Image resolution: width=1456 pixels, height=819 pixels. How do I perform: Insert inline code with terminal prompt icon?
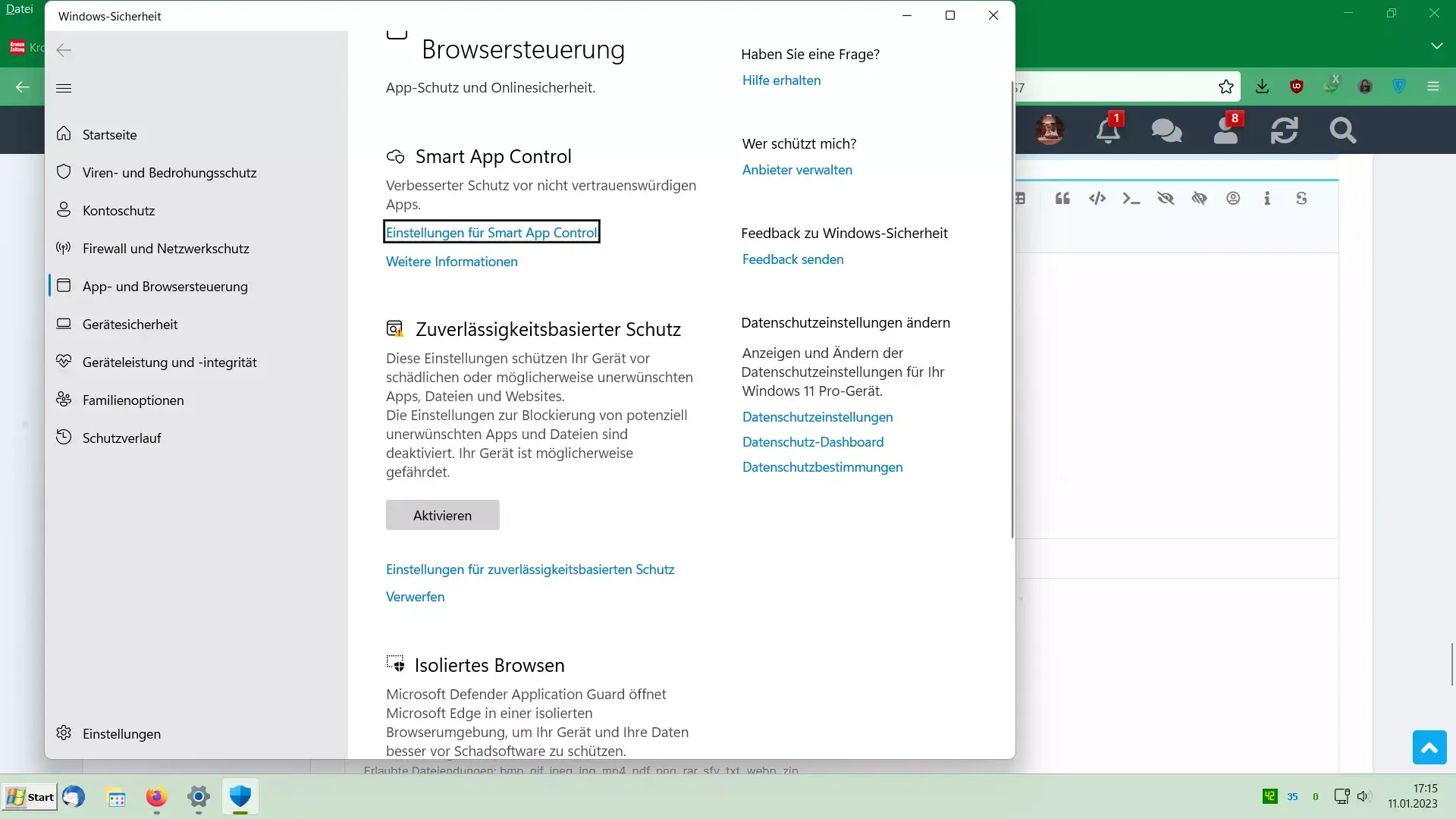pyautogui.click(x=1131, y=199)
